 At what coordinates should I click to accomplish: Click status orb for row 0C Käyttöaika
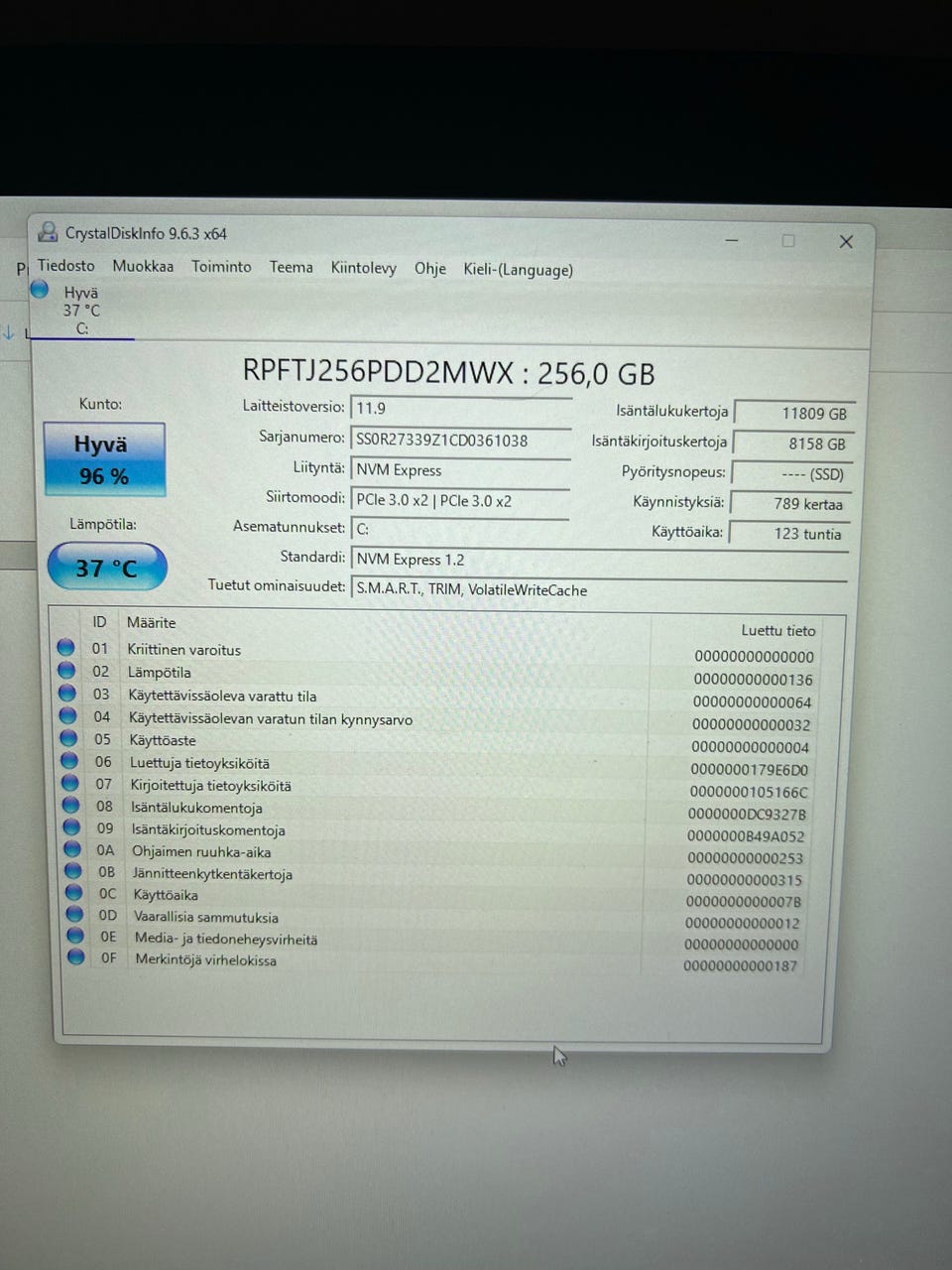click(74, 892)
